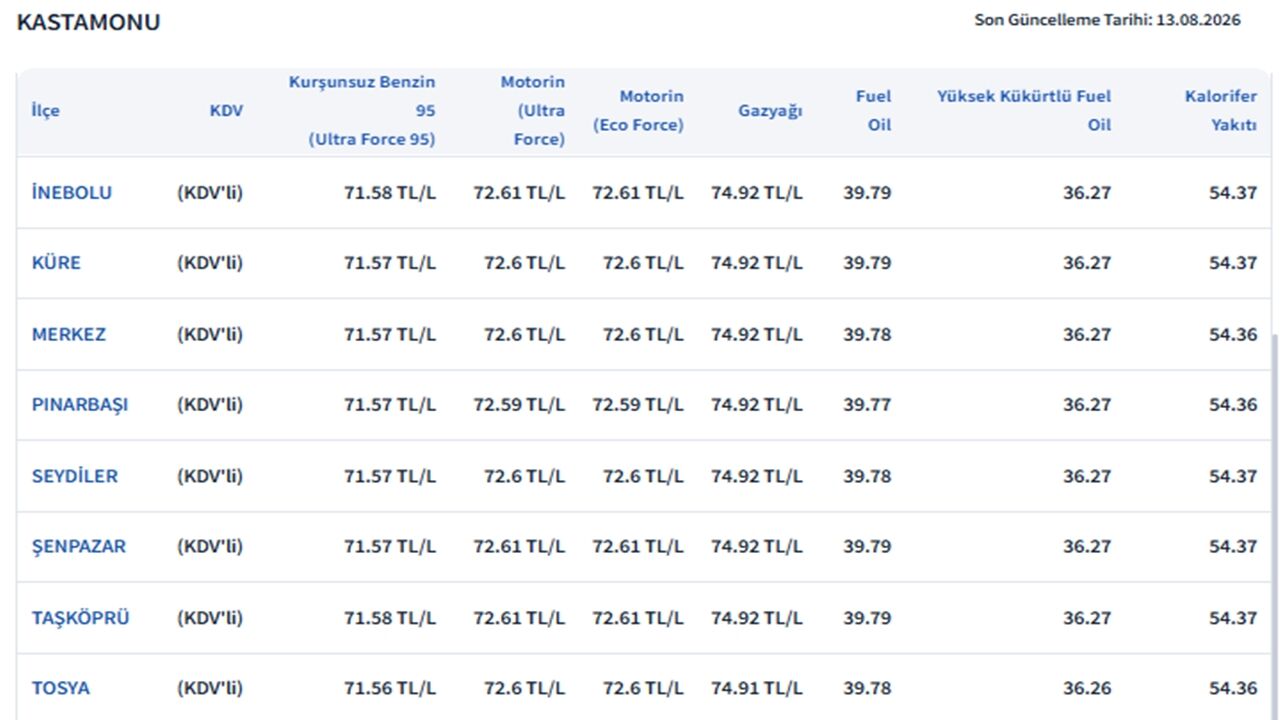Click the KASTAMONU page heading
The image size is (1280, 720).
[x=89, y=22]
